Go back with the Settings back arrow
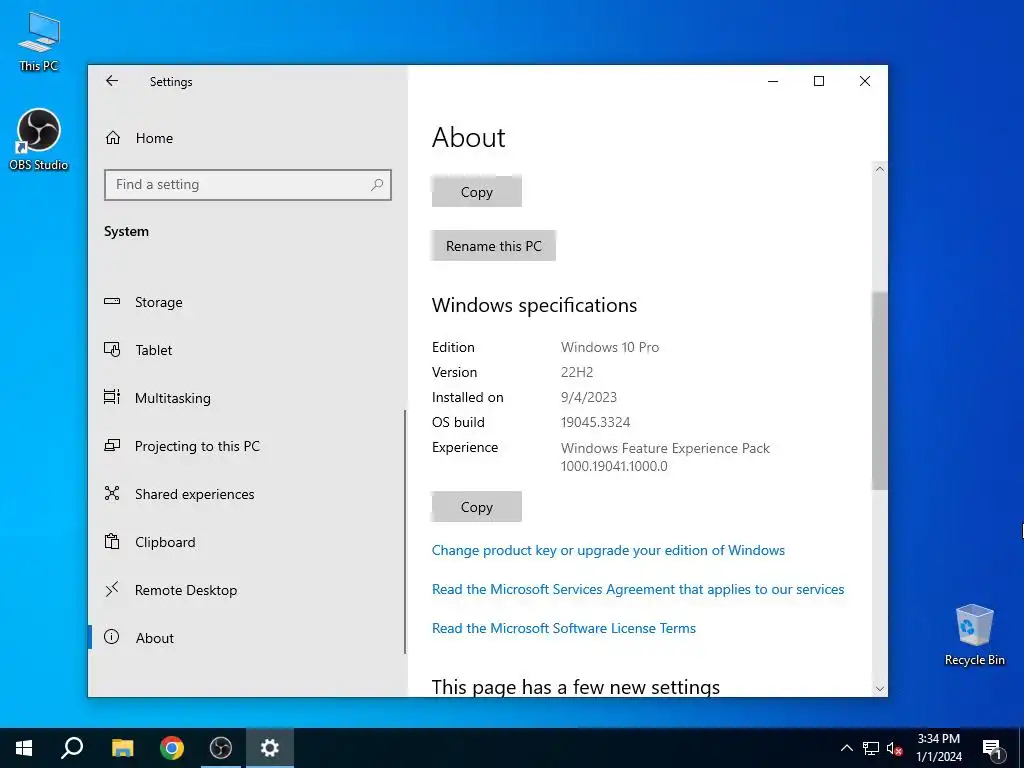 [112, 81]
